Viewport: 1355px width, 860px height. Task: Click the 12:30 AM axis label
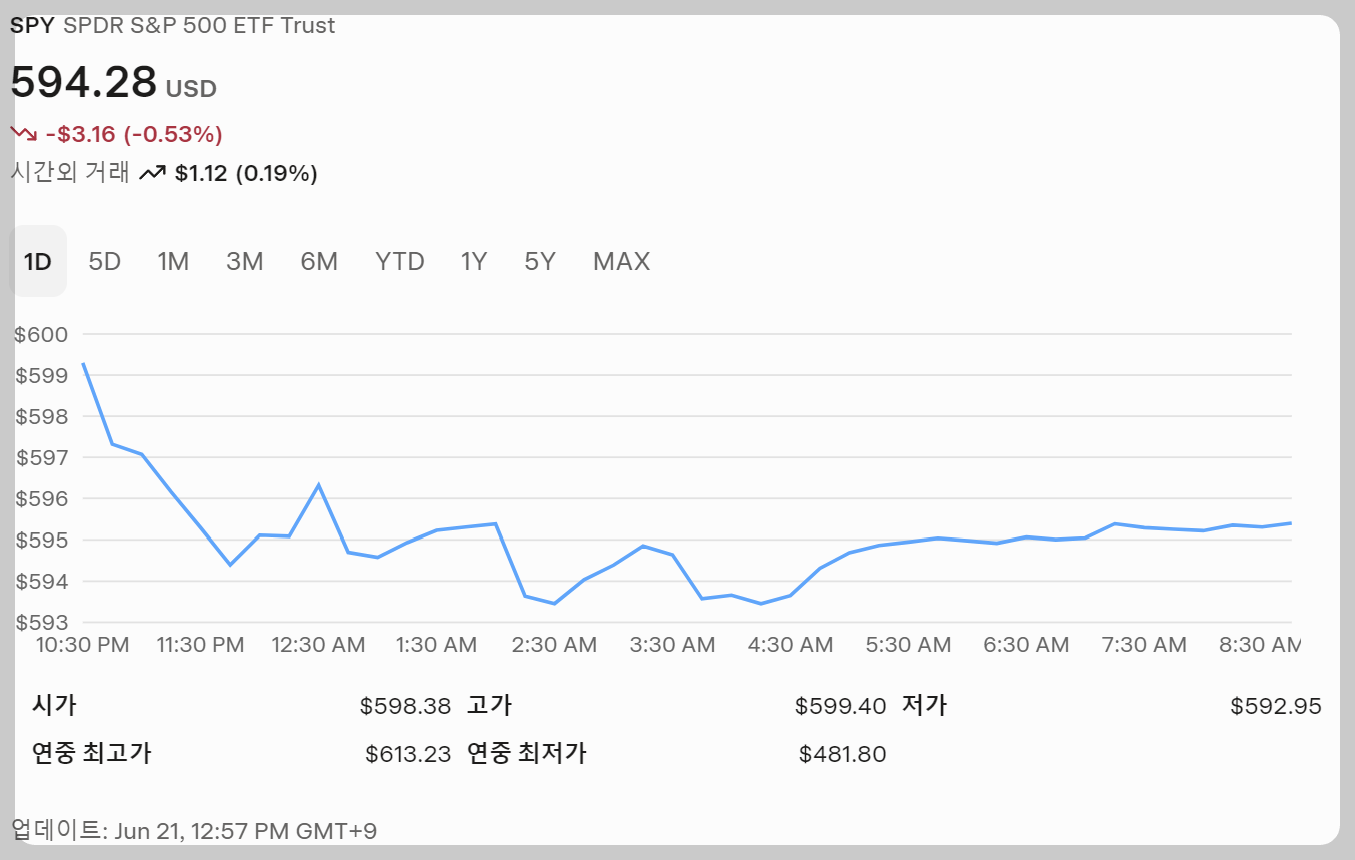click(x=319, y=645)
